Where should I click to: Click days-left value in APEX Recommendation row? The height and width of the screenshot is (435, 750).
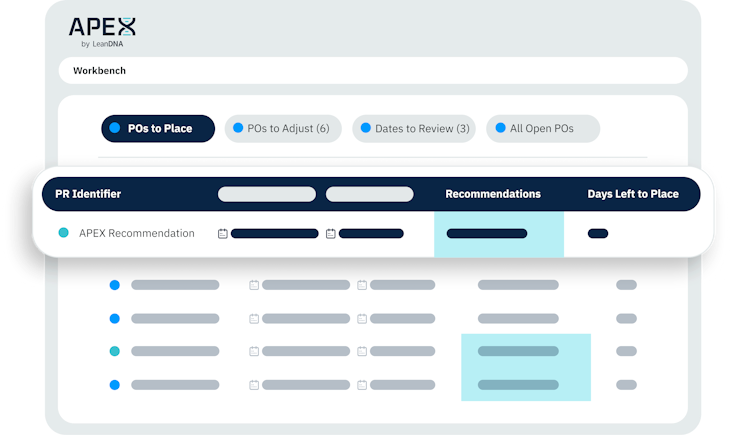[x=598, y=234]
